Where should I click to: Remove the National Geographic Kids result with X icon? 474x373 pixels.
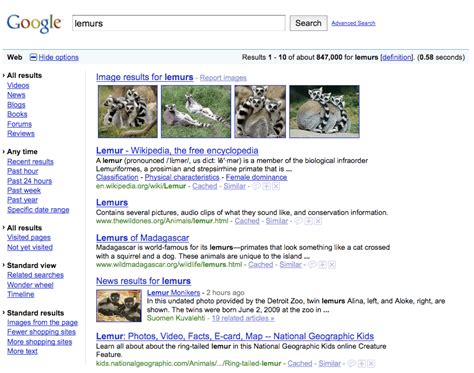[x=371, y=364]
